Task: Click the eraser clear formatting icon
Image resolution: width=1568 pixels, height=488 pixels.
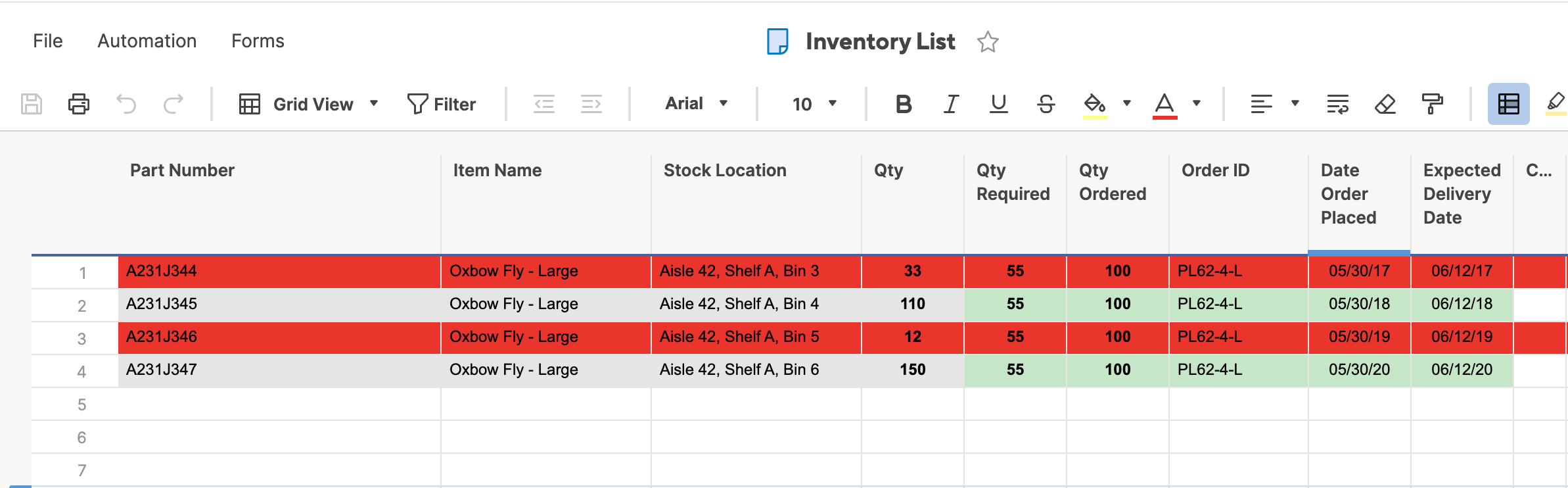Action: point(1385,104)
